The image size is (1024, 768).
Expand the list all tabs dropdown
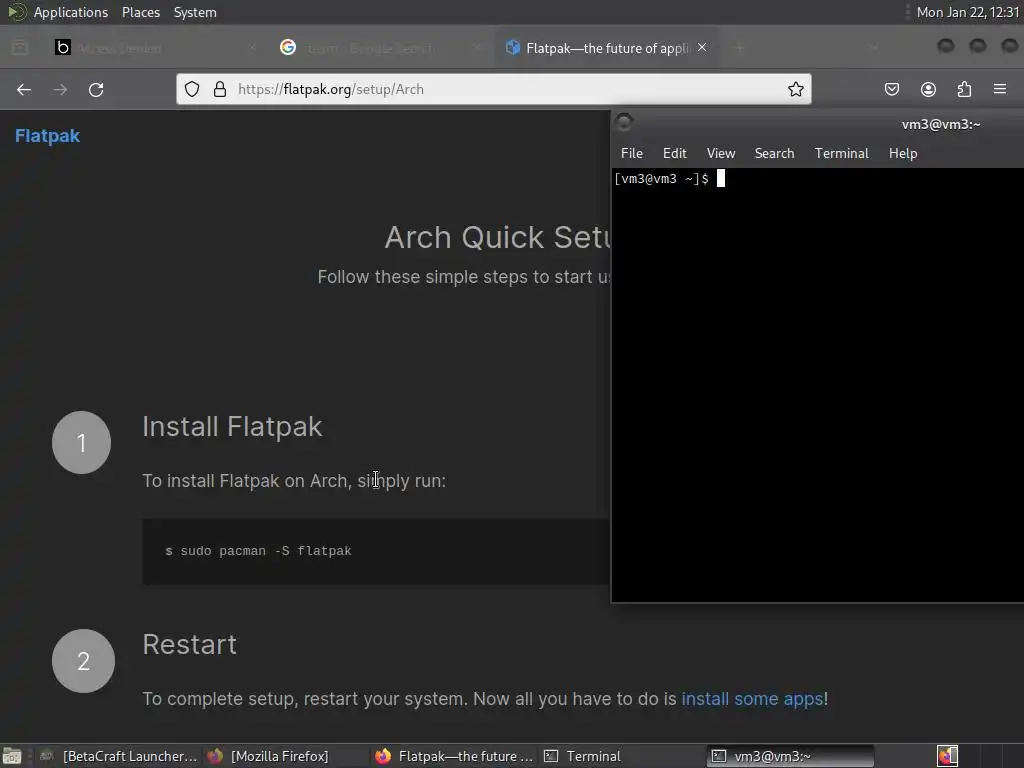(x=874, y=48)
